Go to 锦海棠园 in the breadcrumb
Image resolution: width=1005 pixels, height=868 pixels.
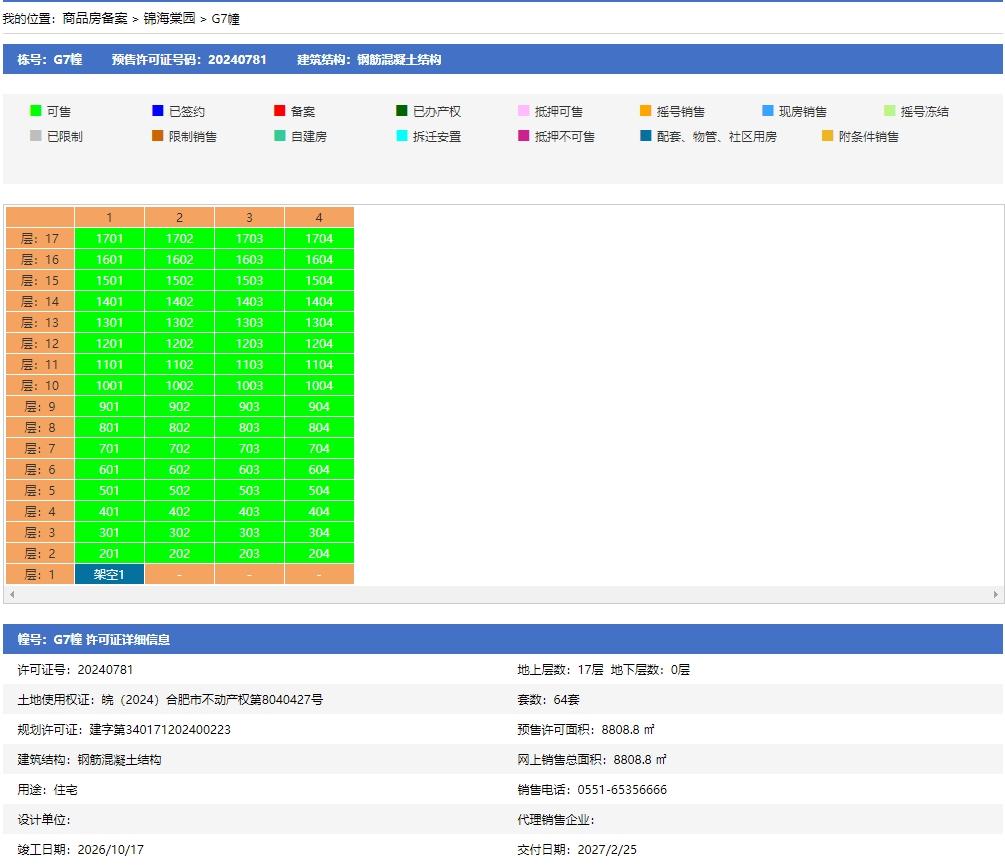coord(169,19)
